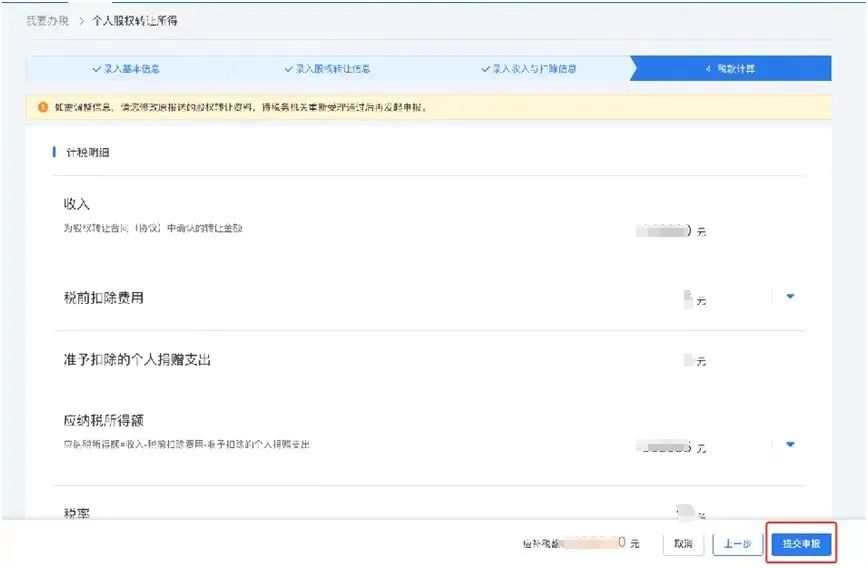Go to the 录入收入与扣除信息 step

[x=529, y=69]
